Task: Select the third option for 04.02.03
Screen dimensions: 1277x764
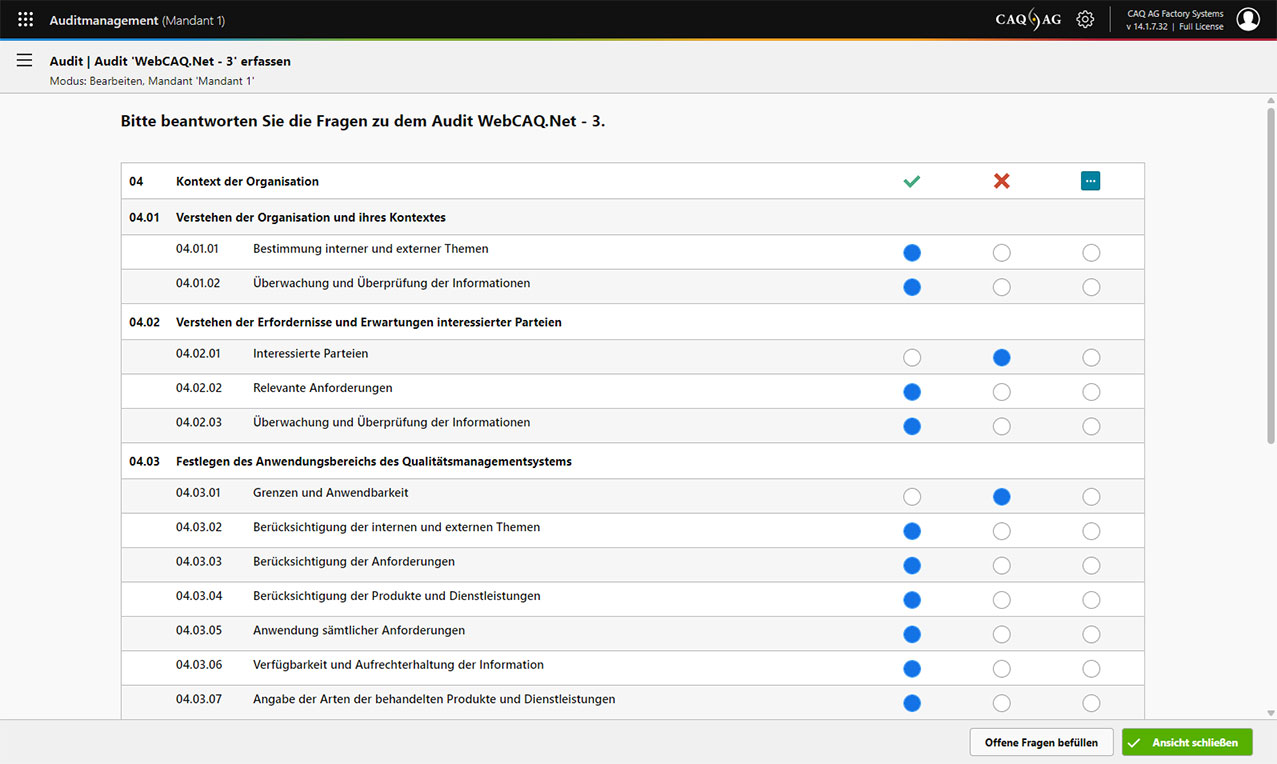Action: (x=1091, y=426)
